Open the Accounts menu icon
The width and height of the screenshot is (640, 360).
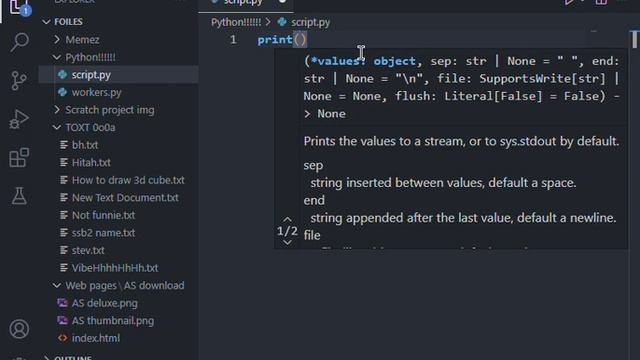coord(19,329)
